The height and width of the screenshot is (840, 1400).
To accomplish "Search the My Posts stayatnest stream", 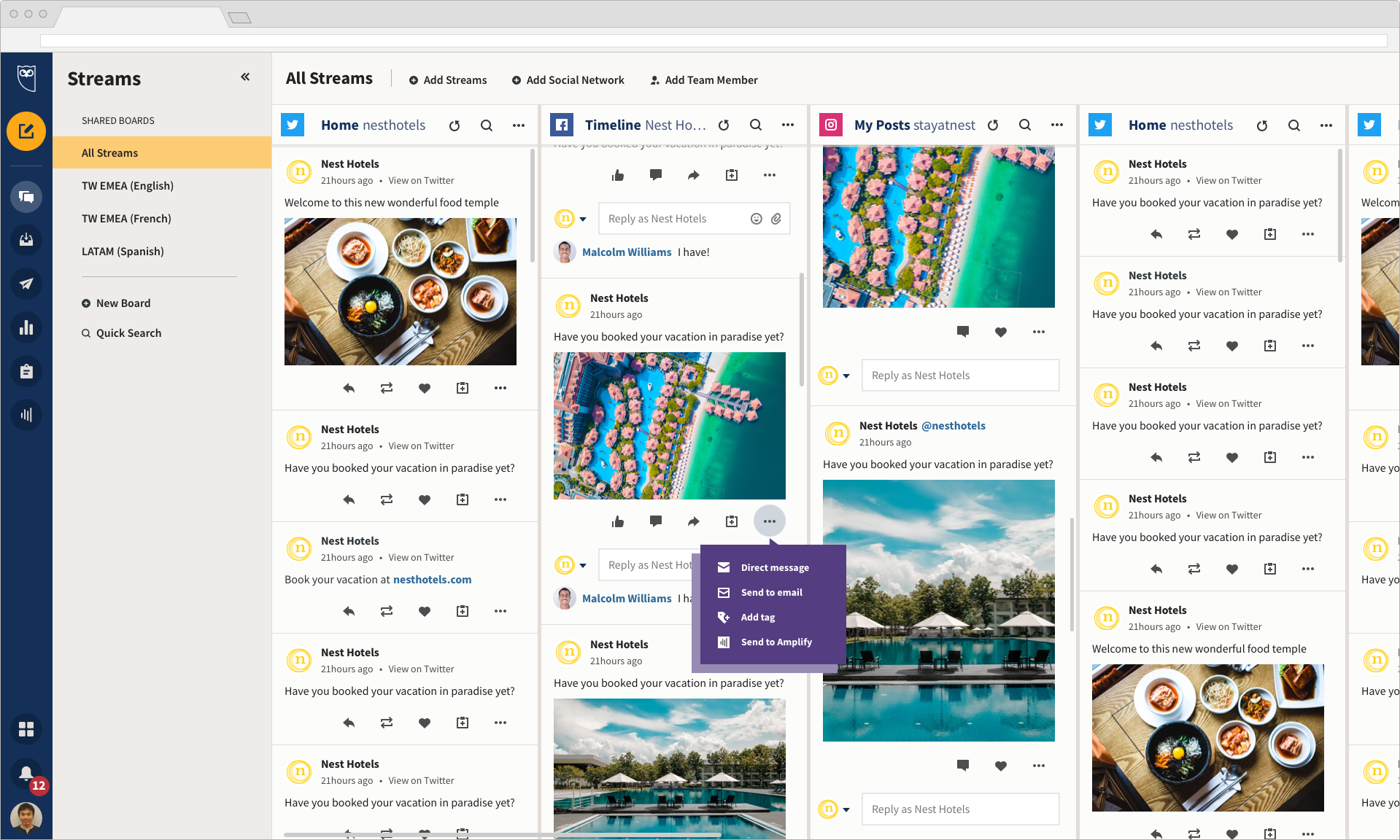I will (x=1025, y=125).
